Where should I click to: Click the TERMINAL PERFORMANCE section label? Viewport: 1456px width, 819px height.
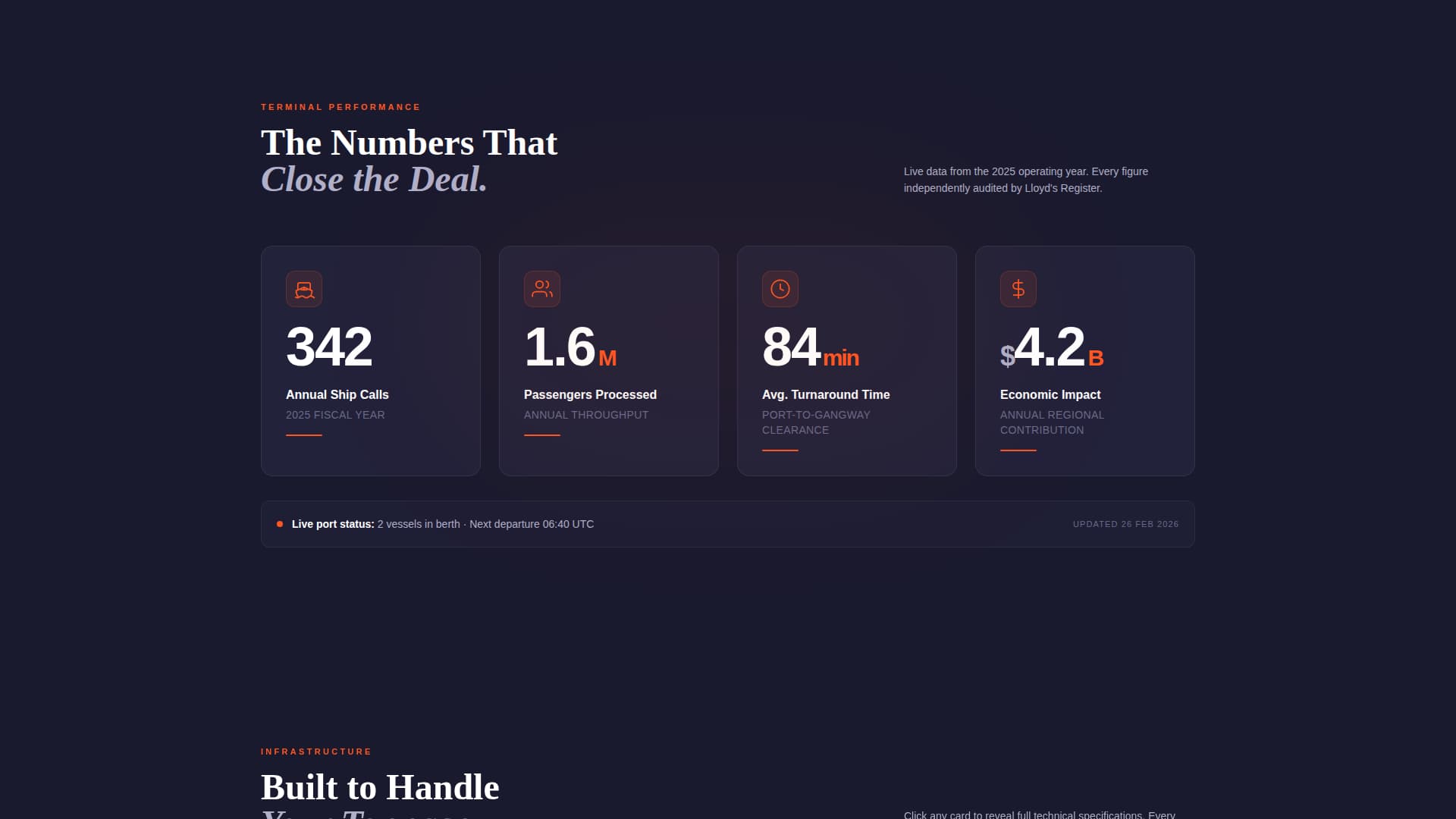click(x=340, y=107)
